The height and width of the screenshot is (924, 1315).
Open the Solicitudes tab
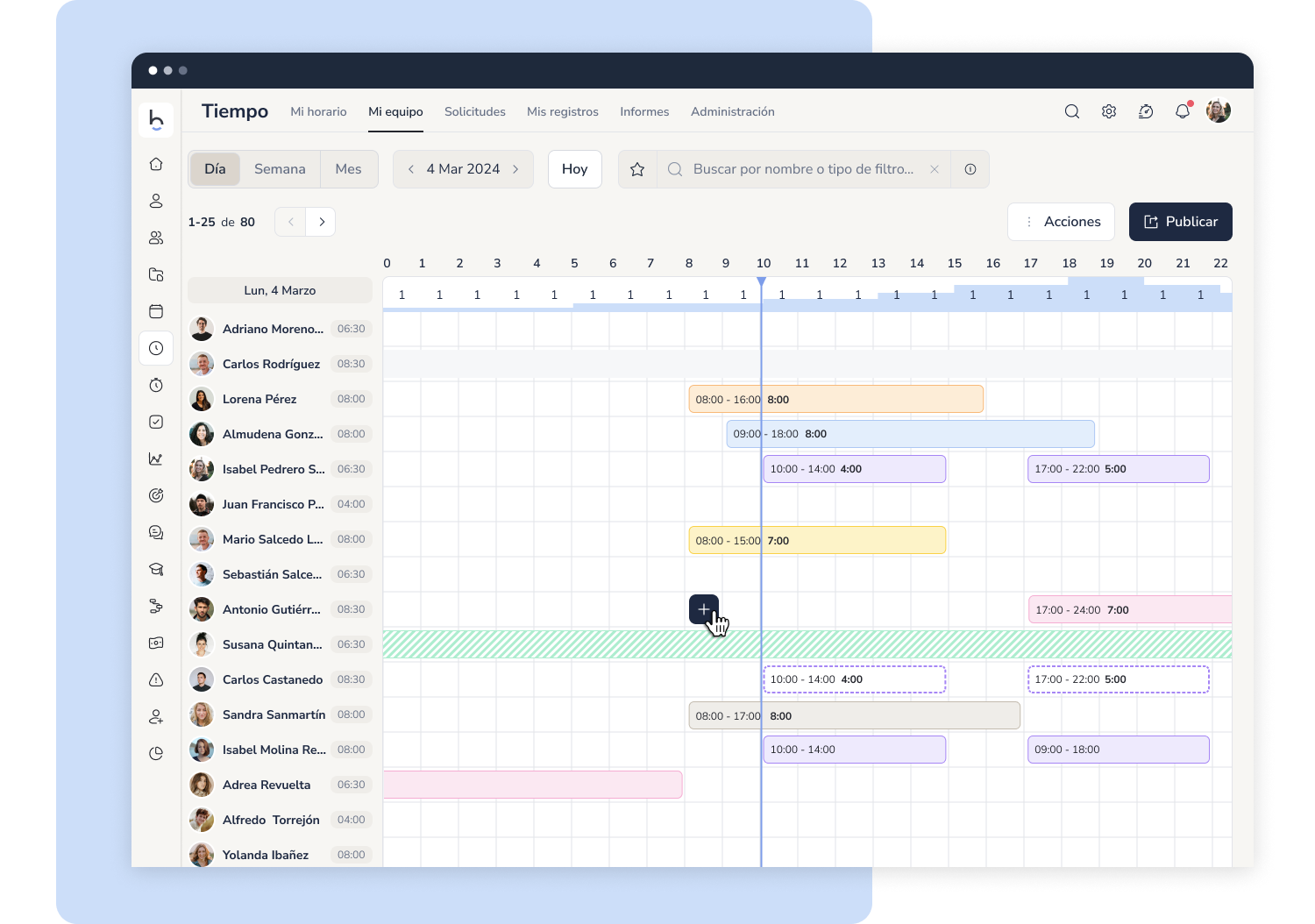[x=474, y=111]
